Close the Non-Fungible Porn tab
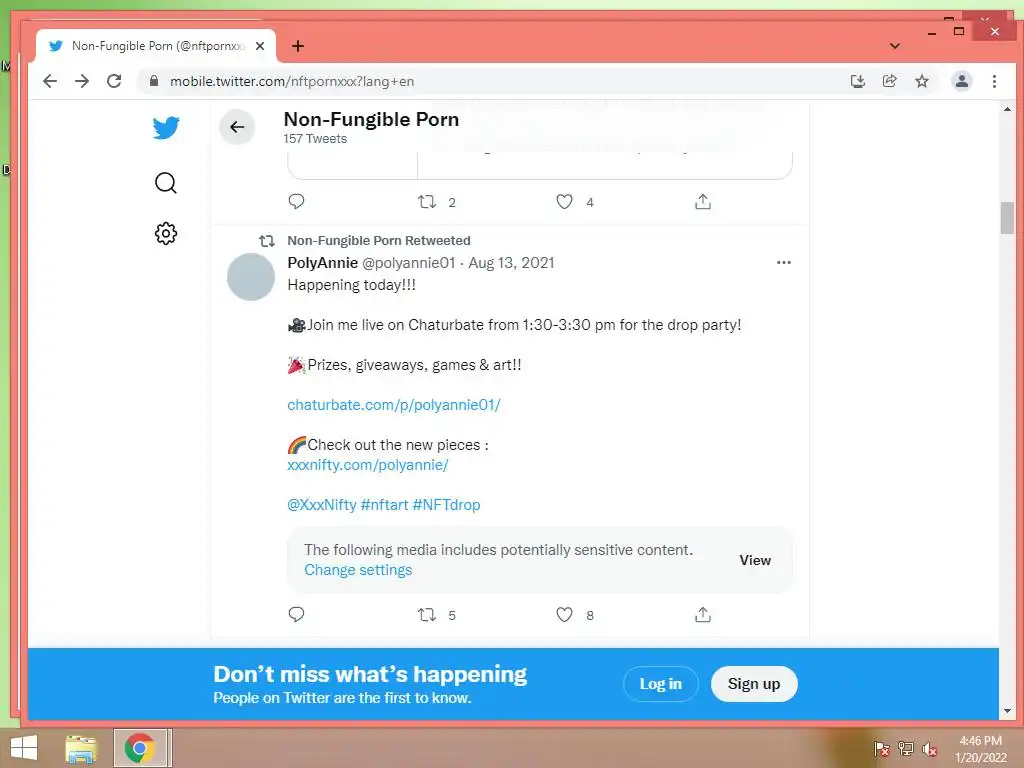The height and width of the screenshot is (768, 1024). point(260,46)
